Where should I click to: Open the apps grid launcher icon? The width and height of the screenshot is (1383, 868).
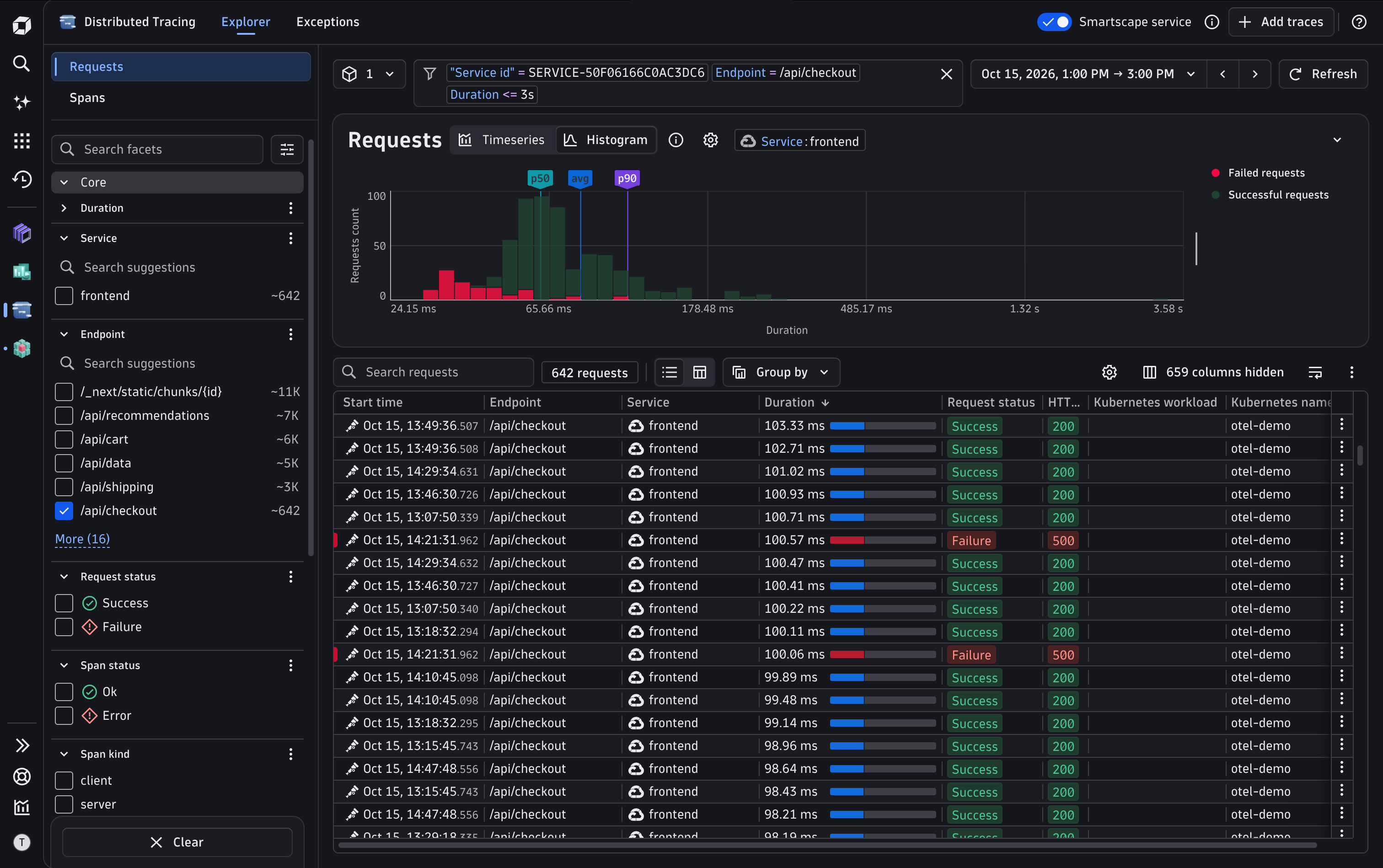21,141
